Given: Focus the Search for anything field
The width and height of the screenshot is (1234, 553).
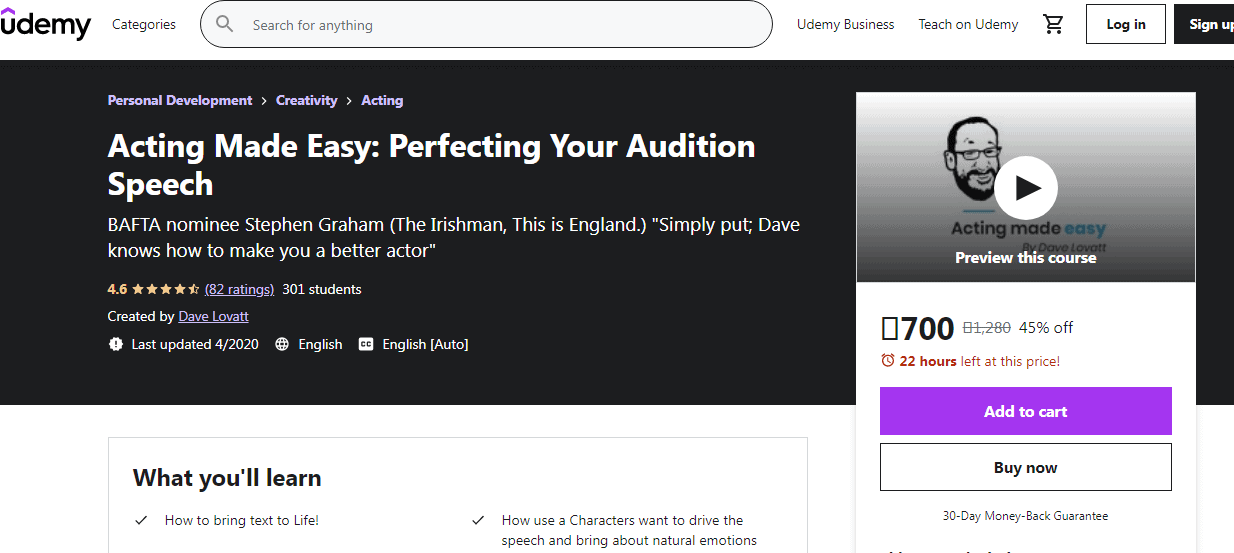Looking at the screenshot, I should point(486,24).
